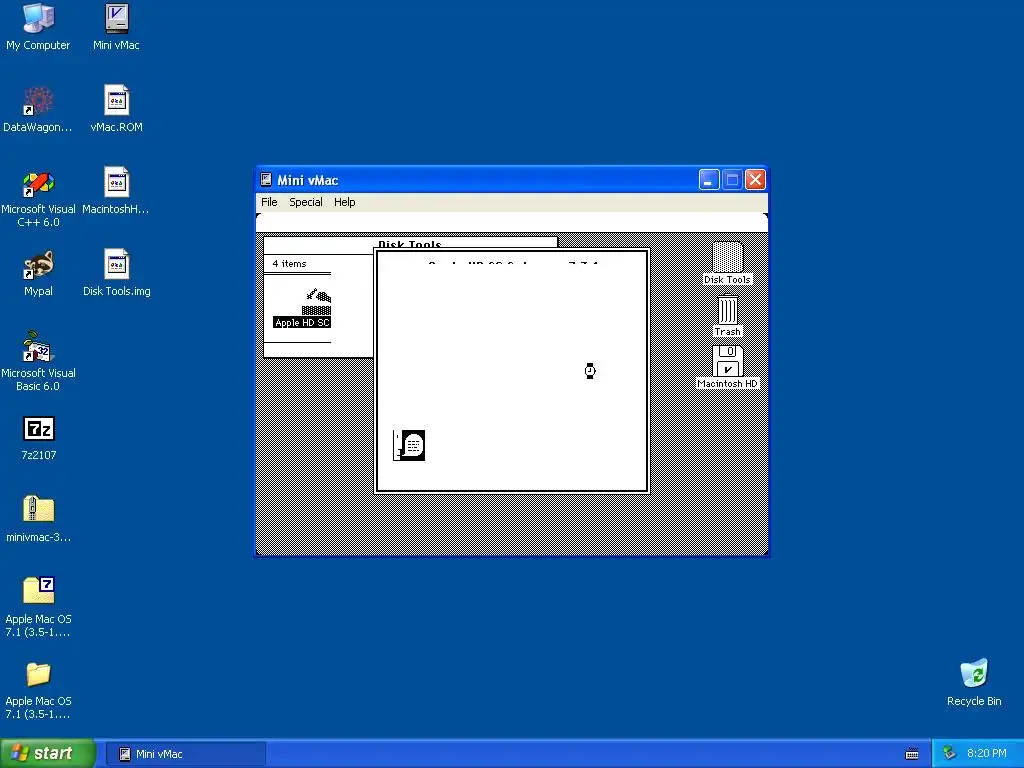Open Microsoft Visual C++ 6.0 shortcut
Image resolution: width=1024 pixels, height=768 pixels.
(x=38, y=198)
